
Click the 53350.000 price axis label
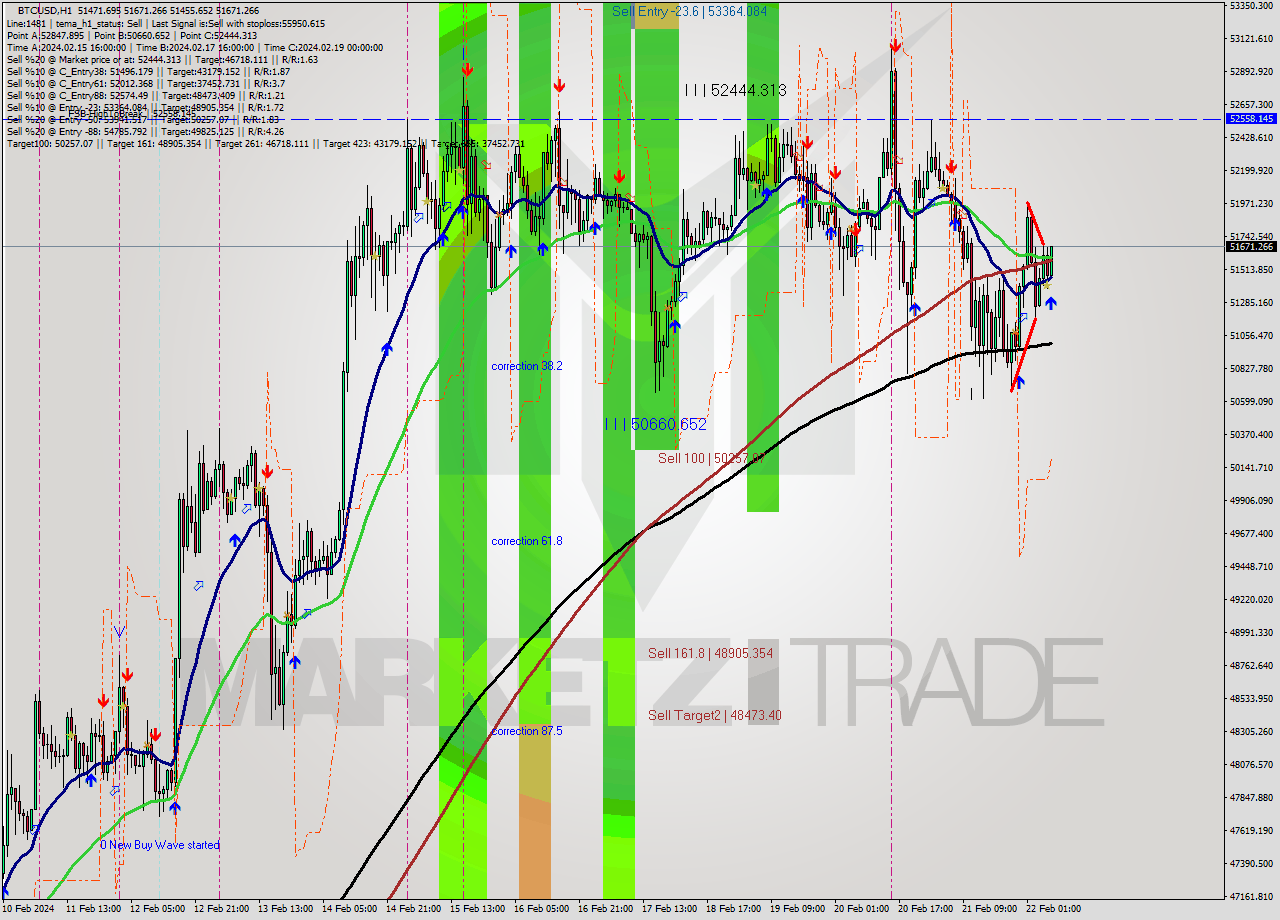[1251, 6]
